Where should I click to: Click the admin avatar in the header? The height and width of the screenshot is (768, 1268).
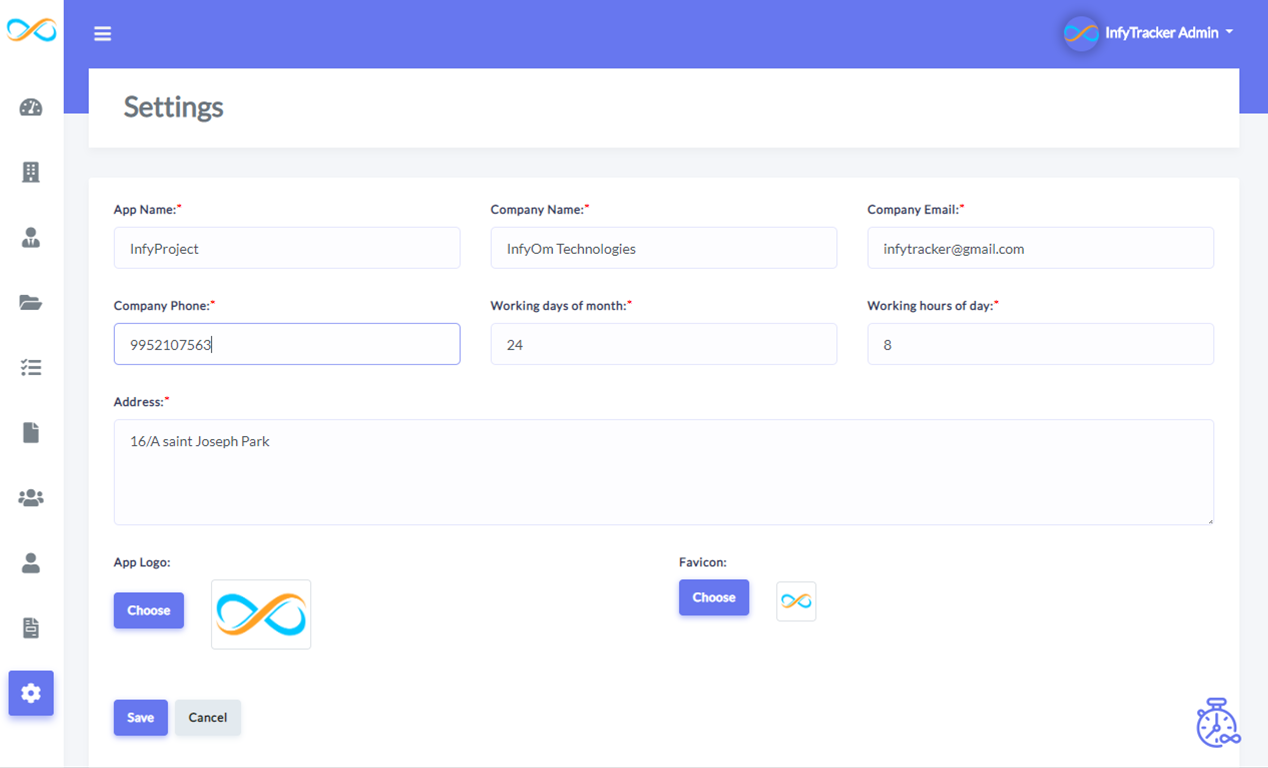[1080, 32]
